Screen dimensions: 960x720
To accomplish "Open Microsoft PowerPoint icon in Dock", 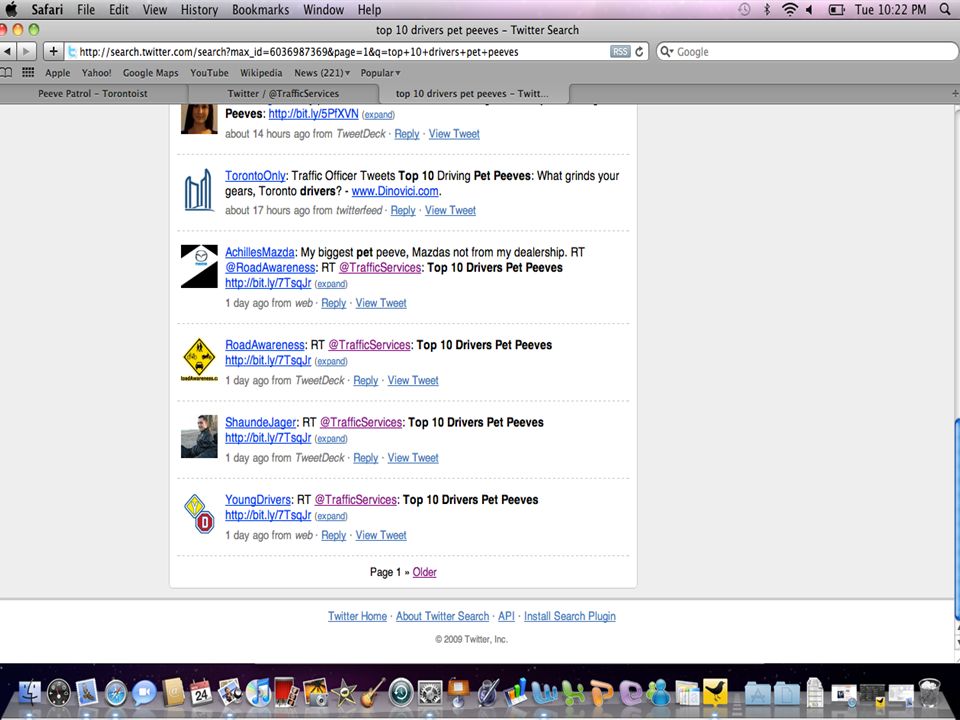I will (x=602, y=693).
